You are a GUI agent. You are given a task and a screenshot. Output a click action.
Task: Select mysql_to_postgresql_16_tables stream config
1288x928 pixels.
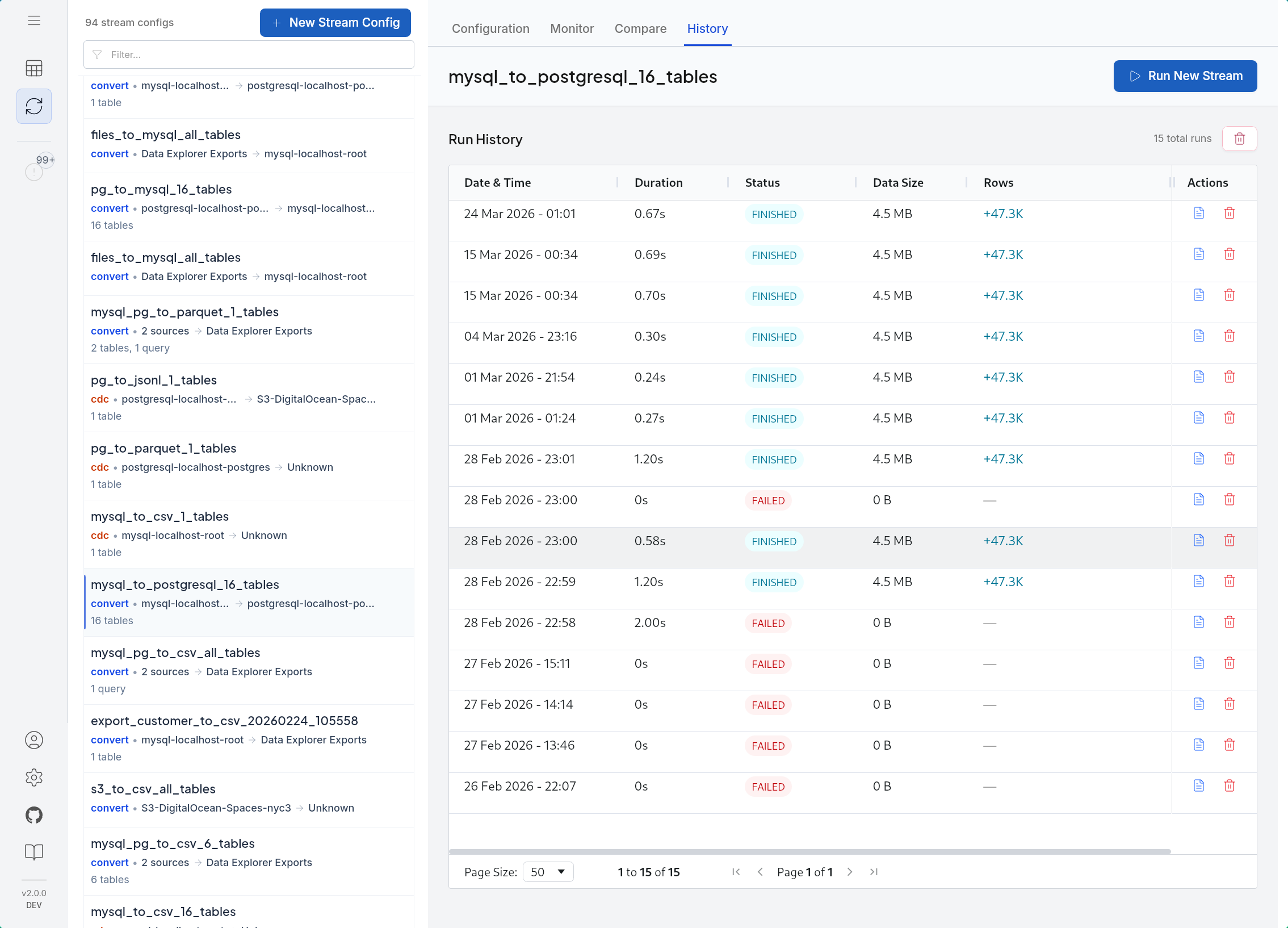pyautogui.click(x=249, y=603)
